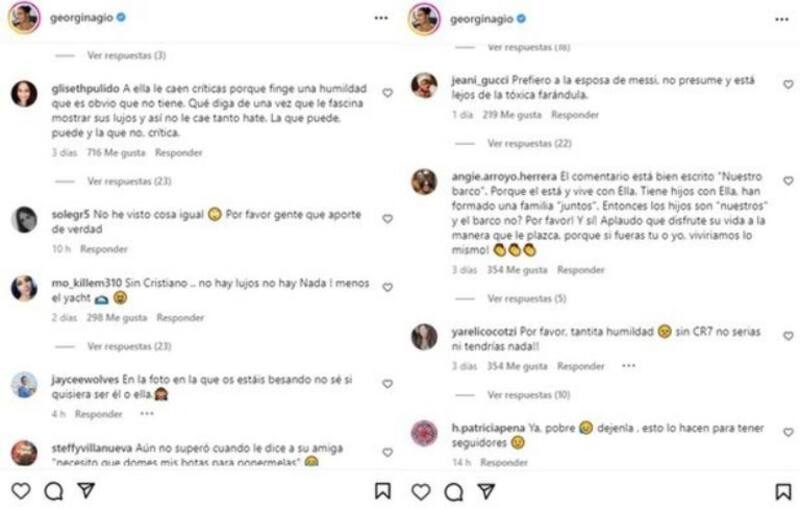Like the right post with heart icon

click(420, 491)
